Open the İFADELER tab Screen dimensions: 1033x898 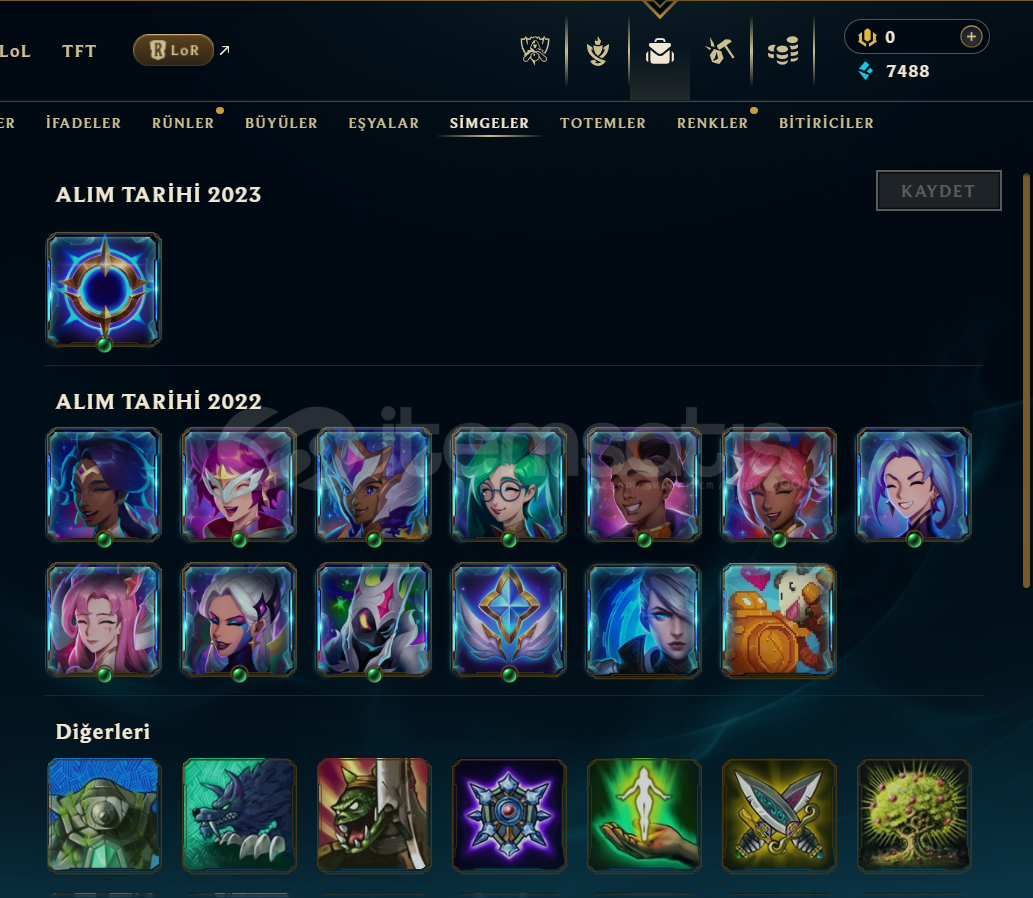[84, 123]
